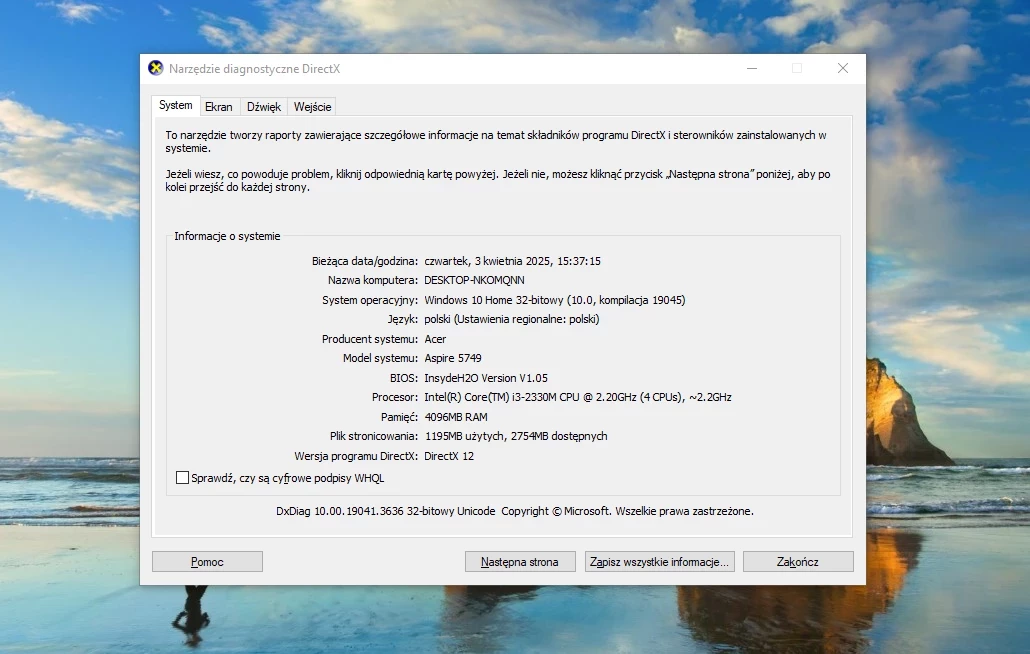Click the language value polski
Image resolution: width=1030 pixels, height=654 pixels.
click(512, 319)
